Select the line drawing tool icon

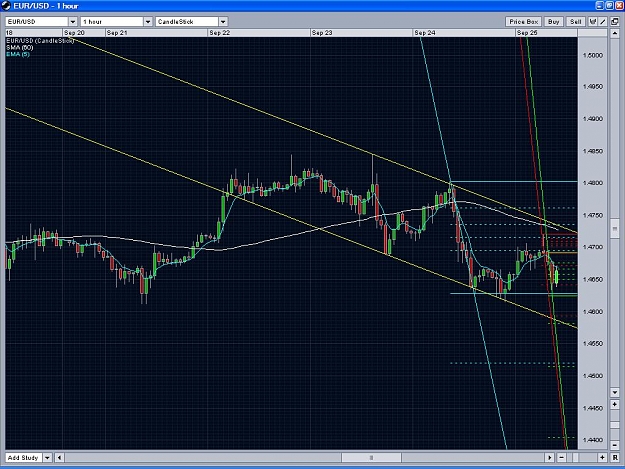point(603,22)
